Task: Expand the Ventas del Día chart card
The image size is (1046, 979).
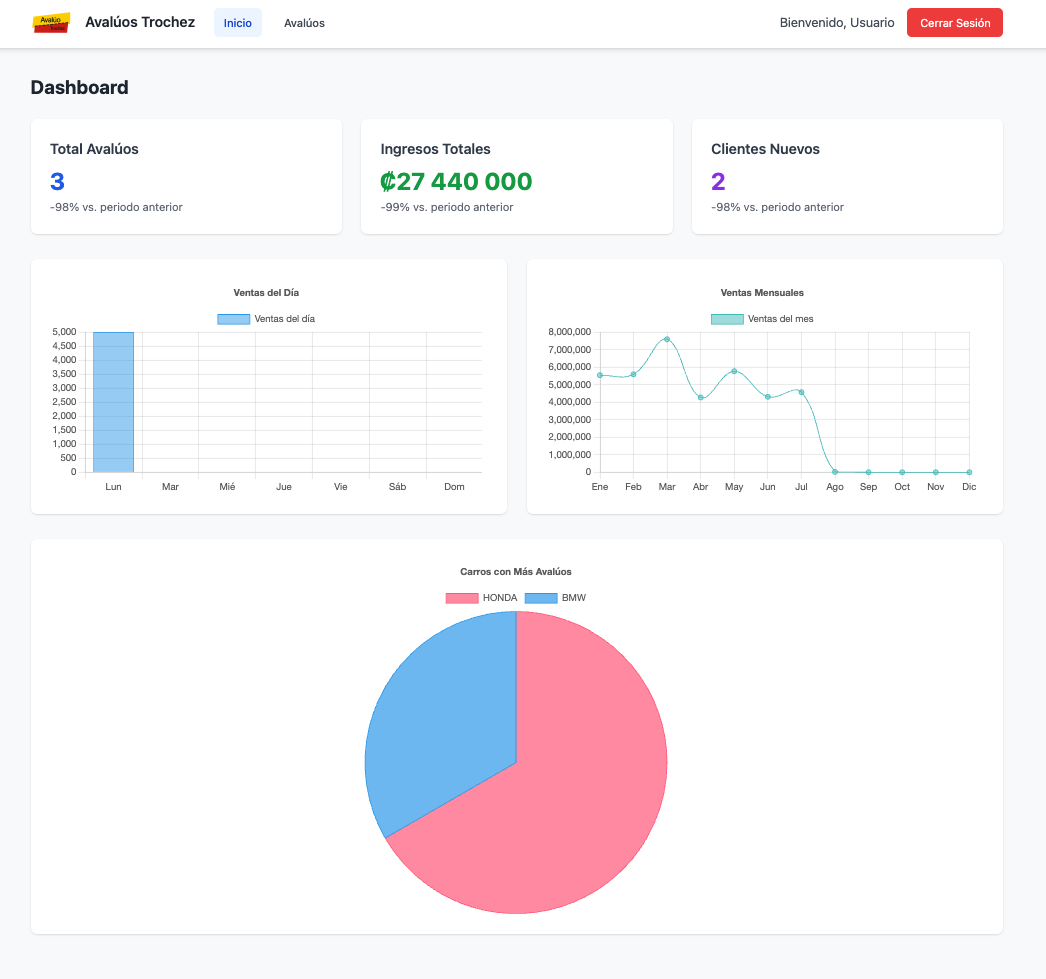Action: (268, 387)
